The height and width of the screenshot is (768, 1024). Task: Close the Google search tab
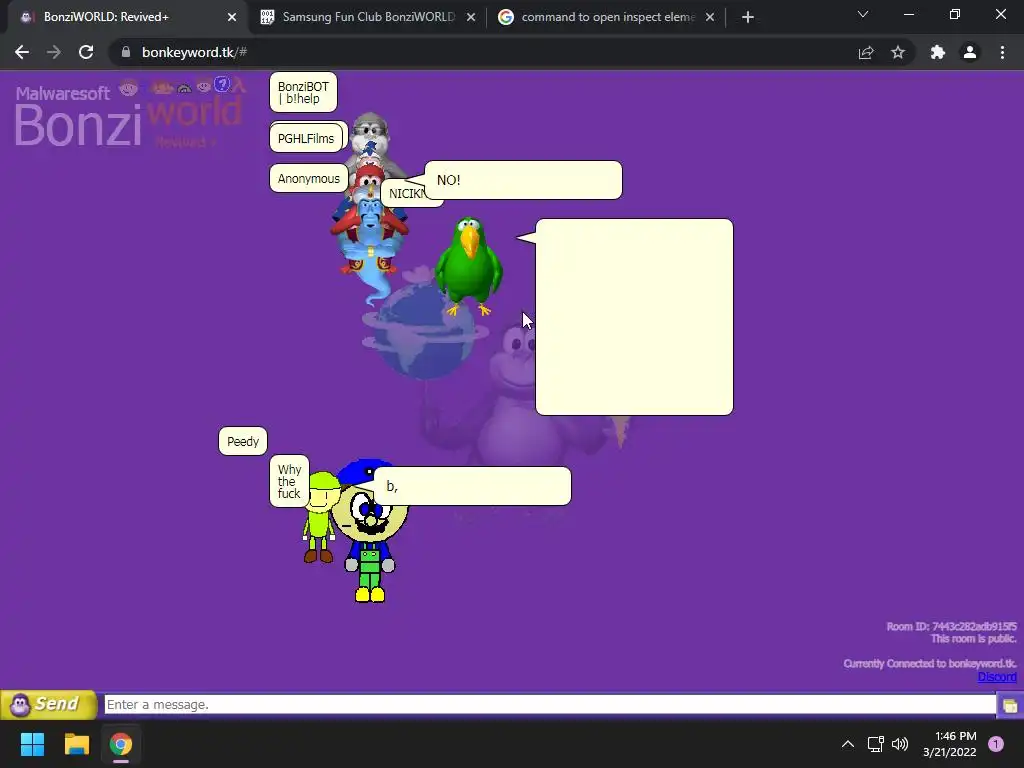710,17
